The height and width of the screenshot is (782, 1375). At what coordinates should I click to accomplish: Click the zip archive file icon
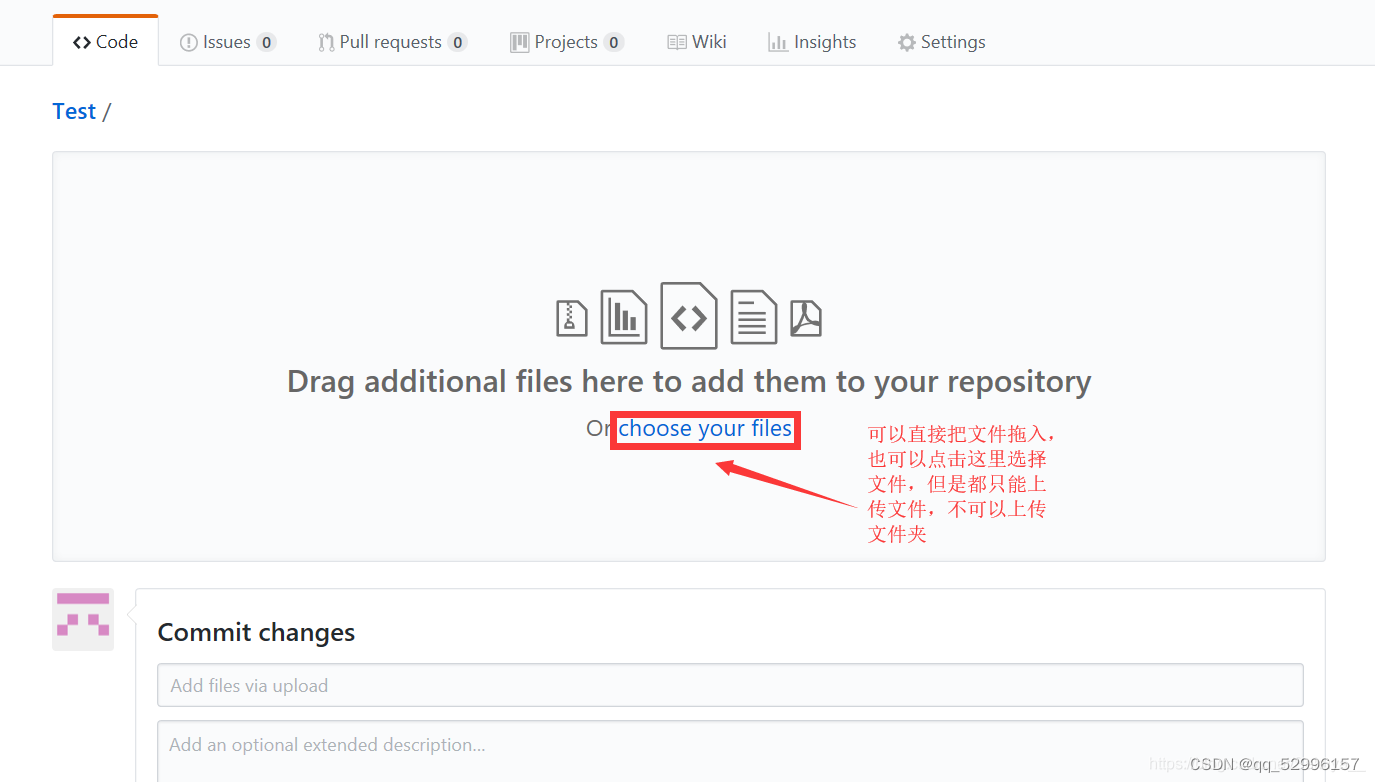point(572,318)
